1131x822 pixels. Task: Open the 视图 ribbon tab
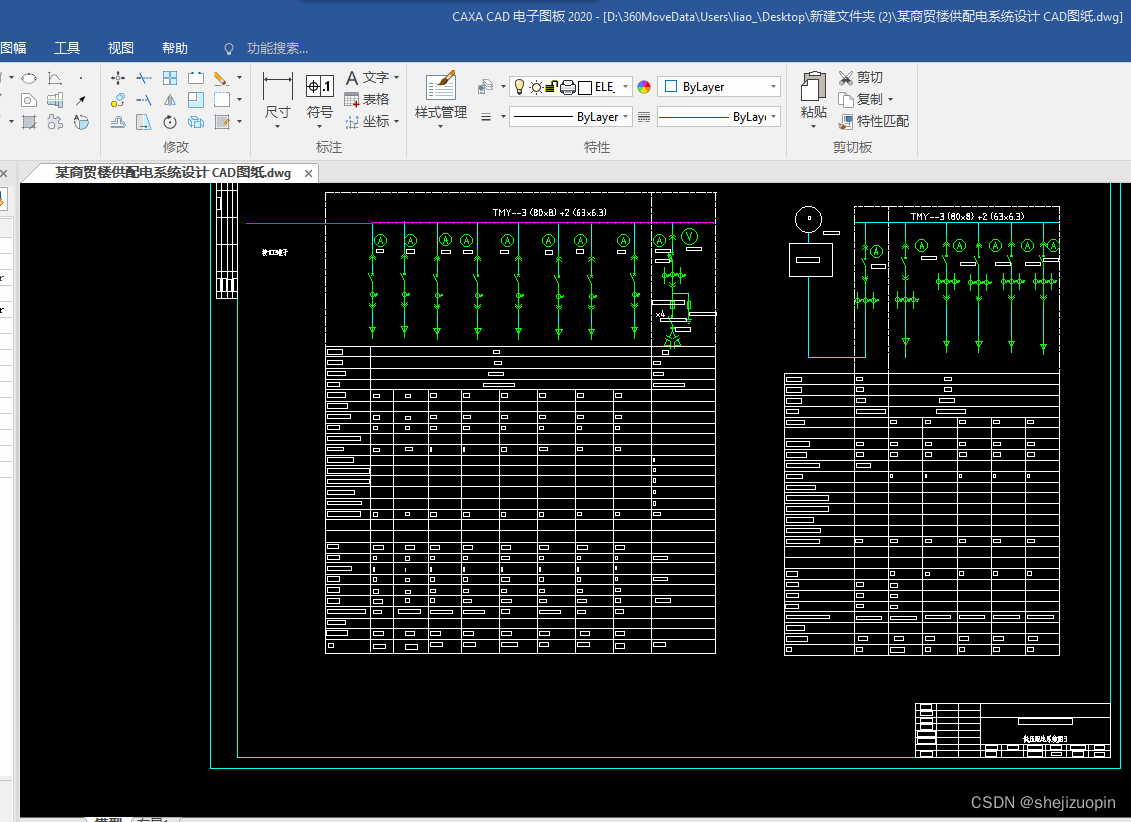(x=120, y=48)
